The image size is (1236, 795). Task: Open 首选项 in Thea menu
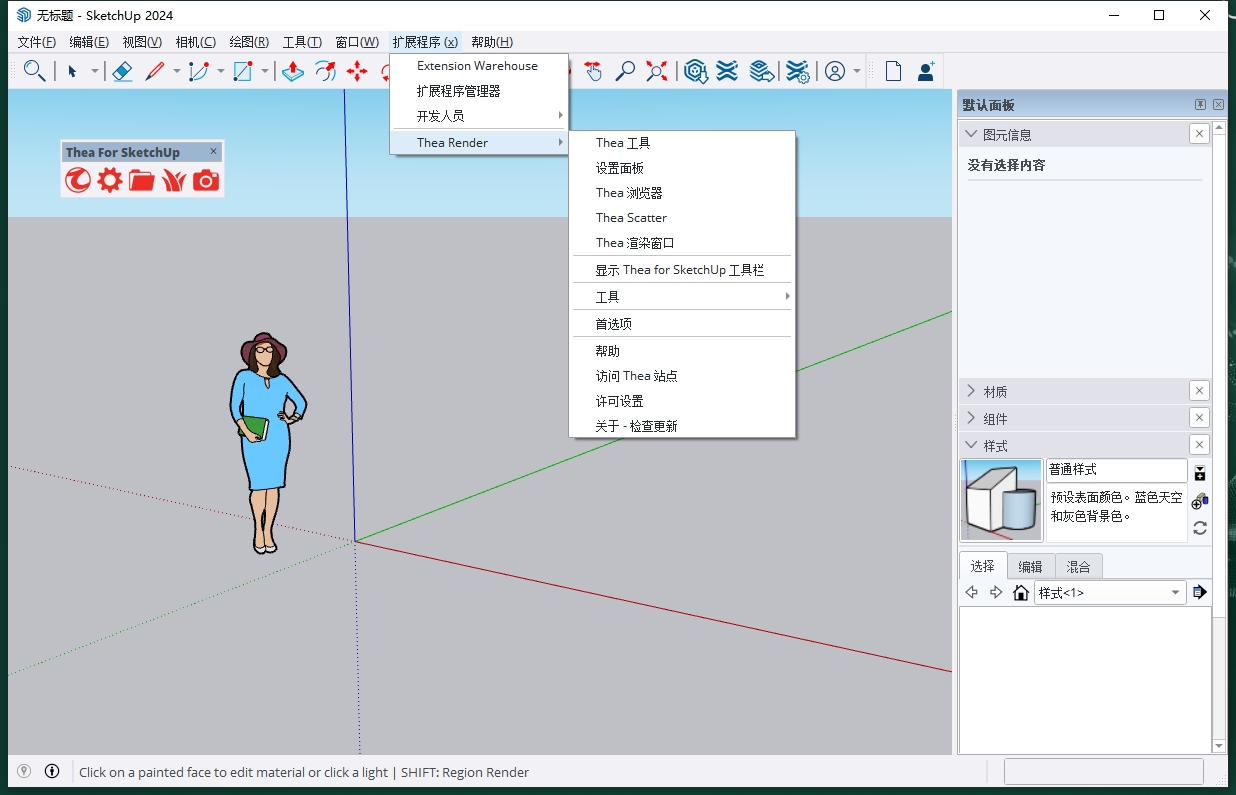[682, 324]
